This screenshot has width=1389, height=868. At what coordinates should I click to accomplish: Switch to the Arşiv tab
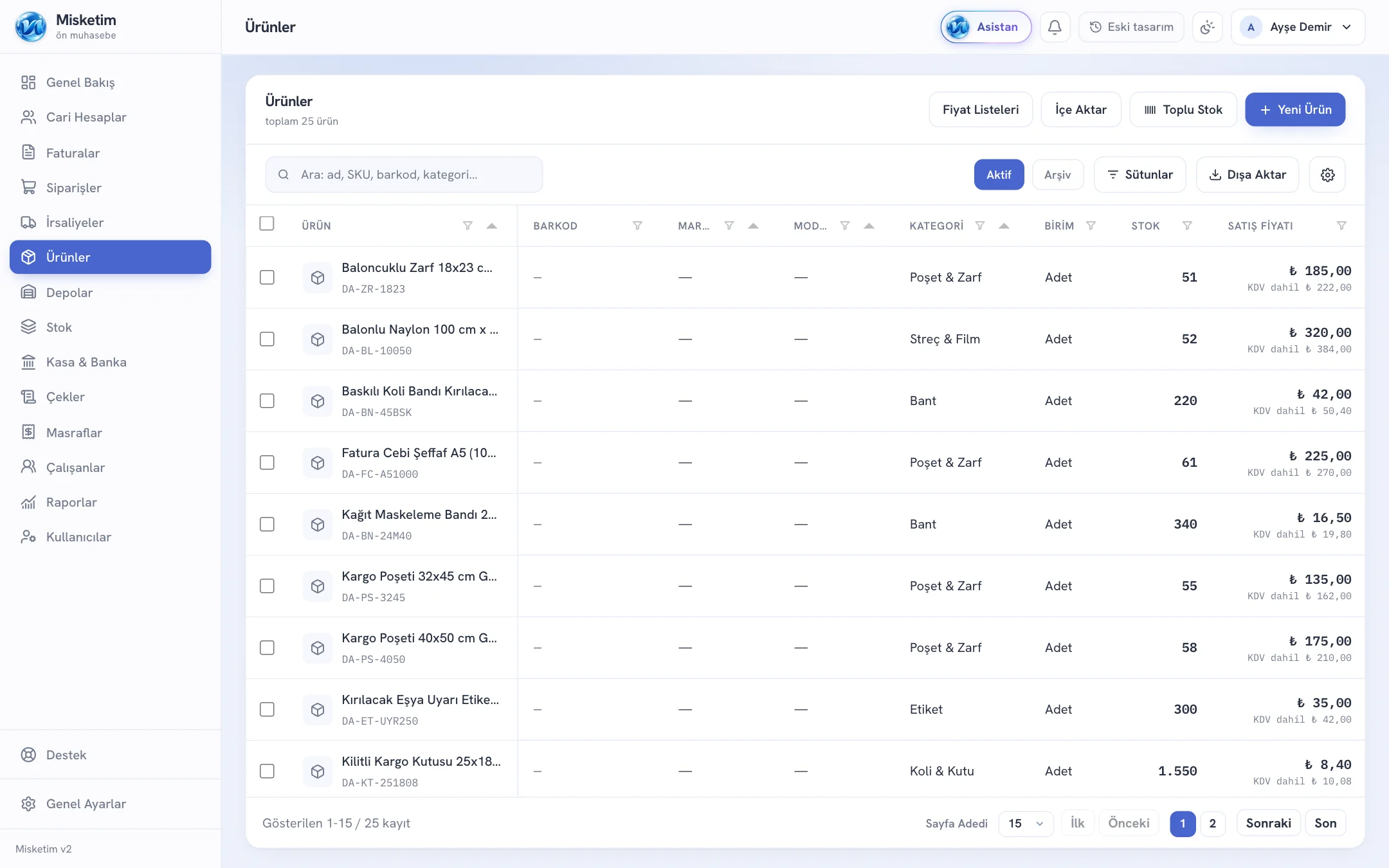click(1058, 175)
